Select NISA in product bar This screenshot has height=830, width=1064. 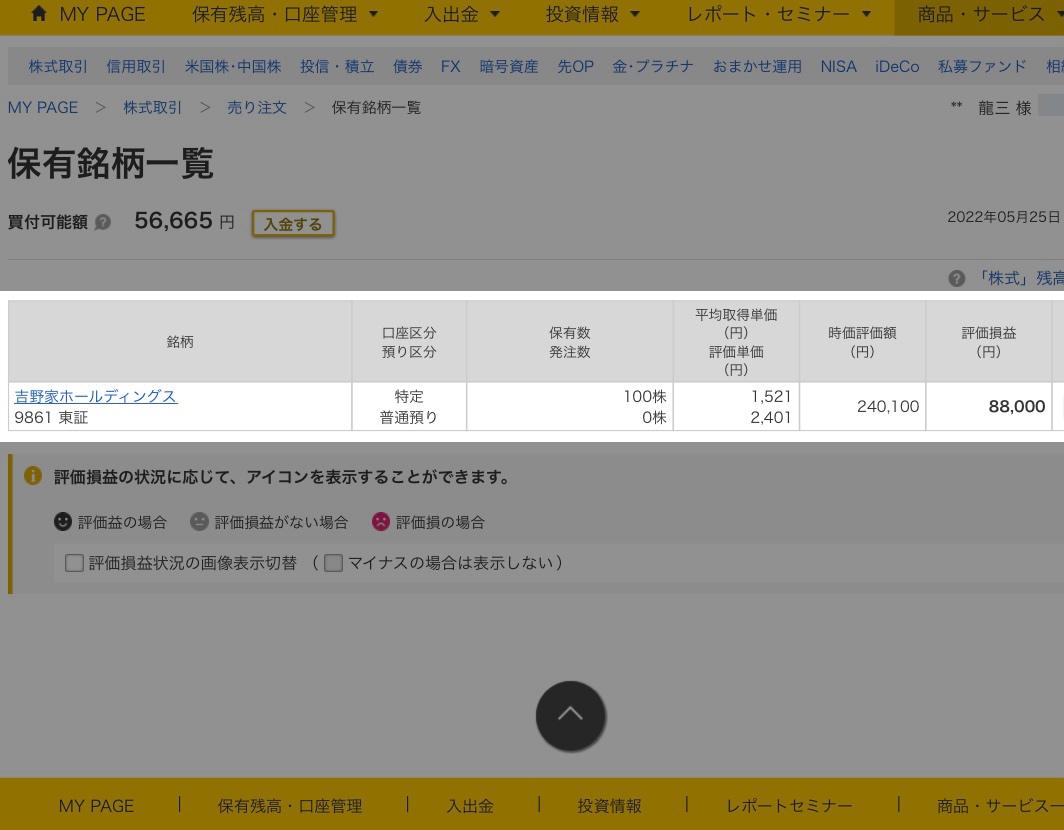click(x=839, y=67)
